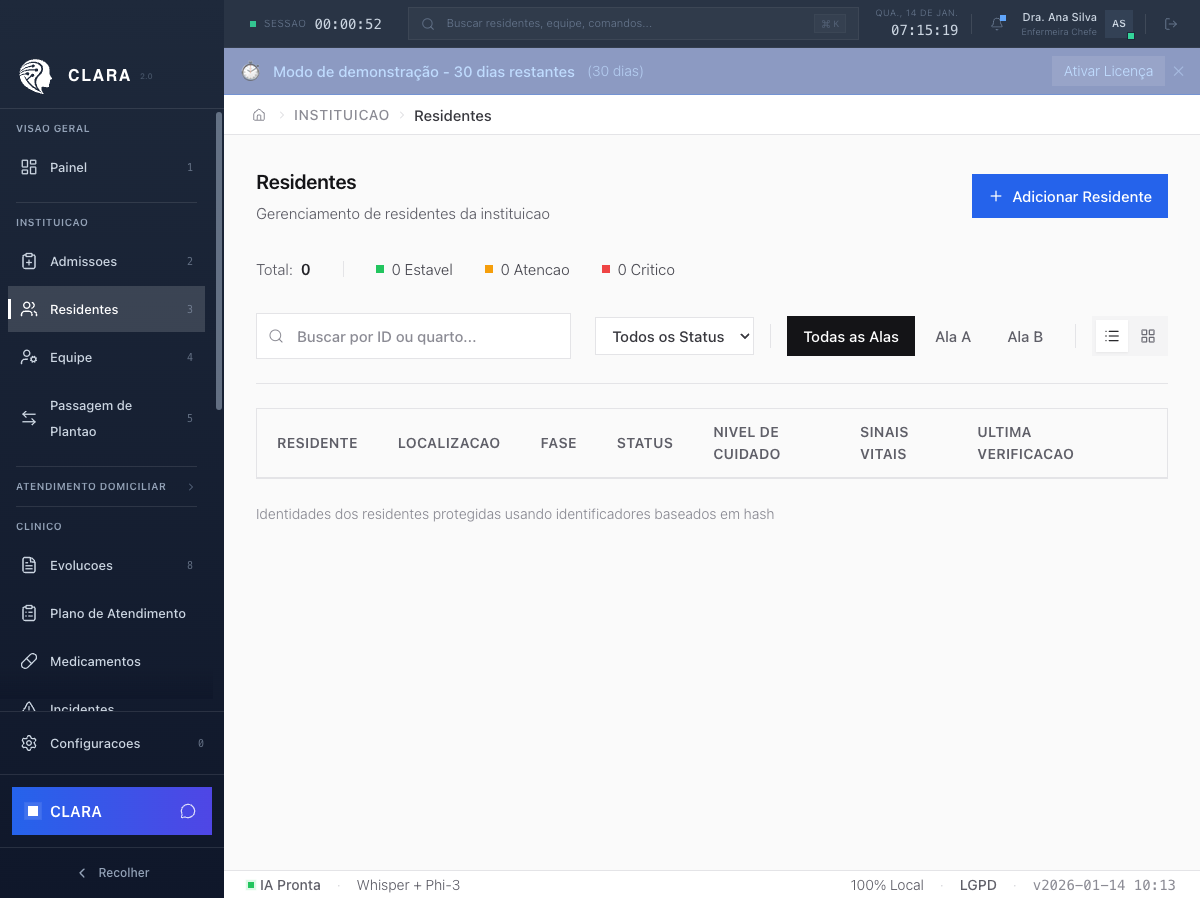Collapse sidebar with Recolher
The height and width of the screenshot is (898, 1200).
[x=112, y=873]
